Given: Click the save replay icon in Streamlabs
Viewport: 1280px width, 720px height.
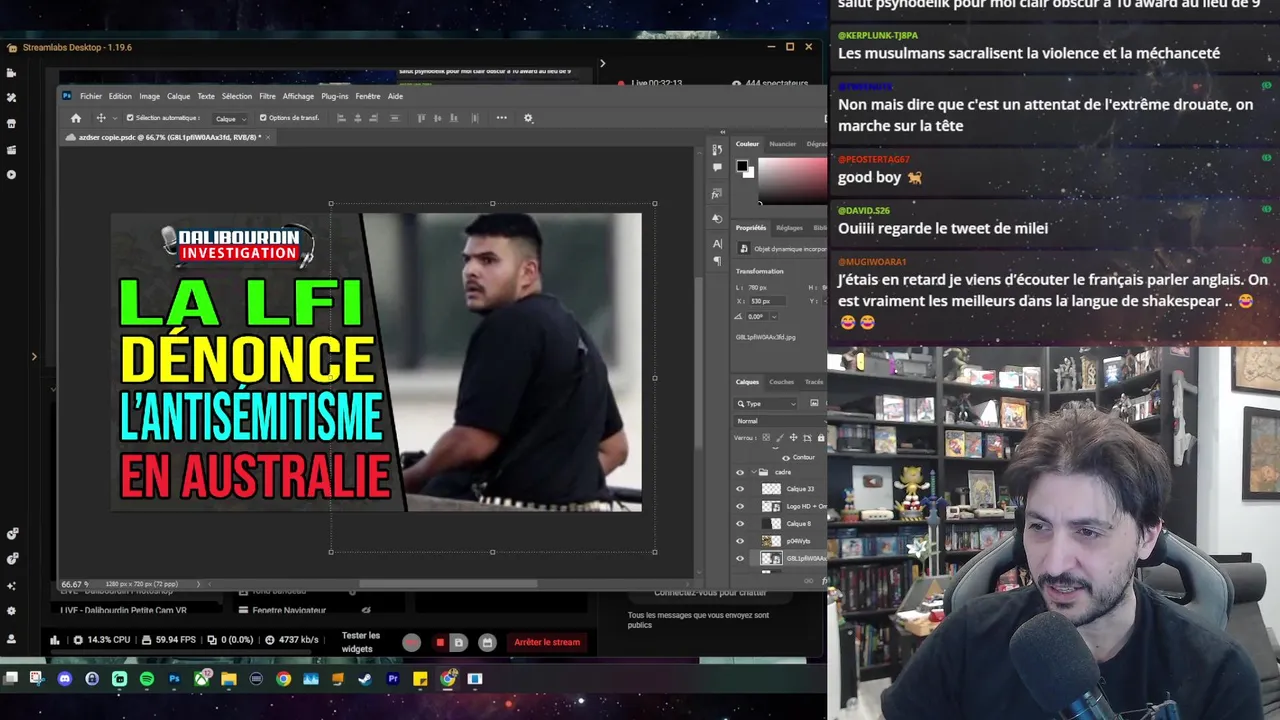Looking at the screenshot, I should (x=458, y=642).
